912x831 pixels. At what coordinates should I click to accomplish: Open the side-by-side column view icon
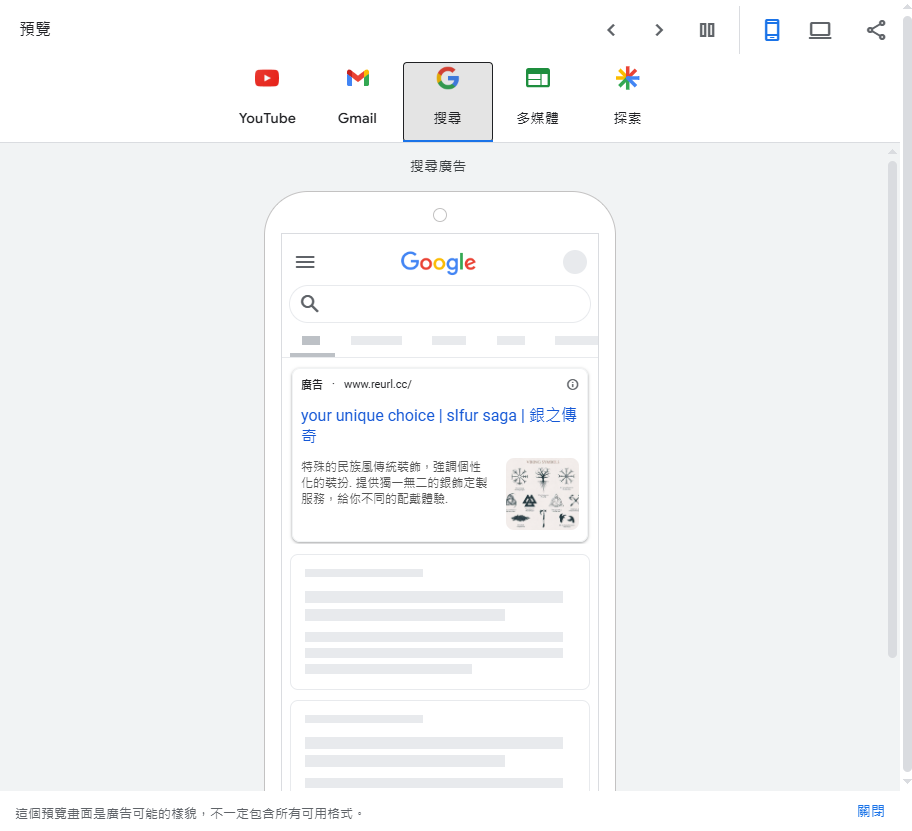(707, 30)
